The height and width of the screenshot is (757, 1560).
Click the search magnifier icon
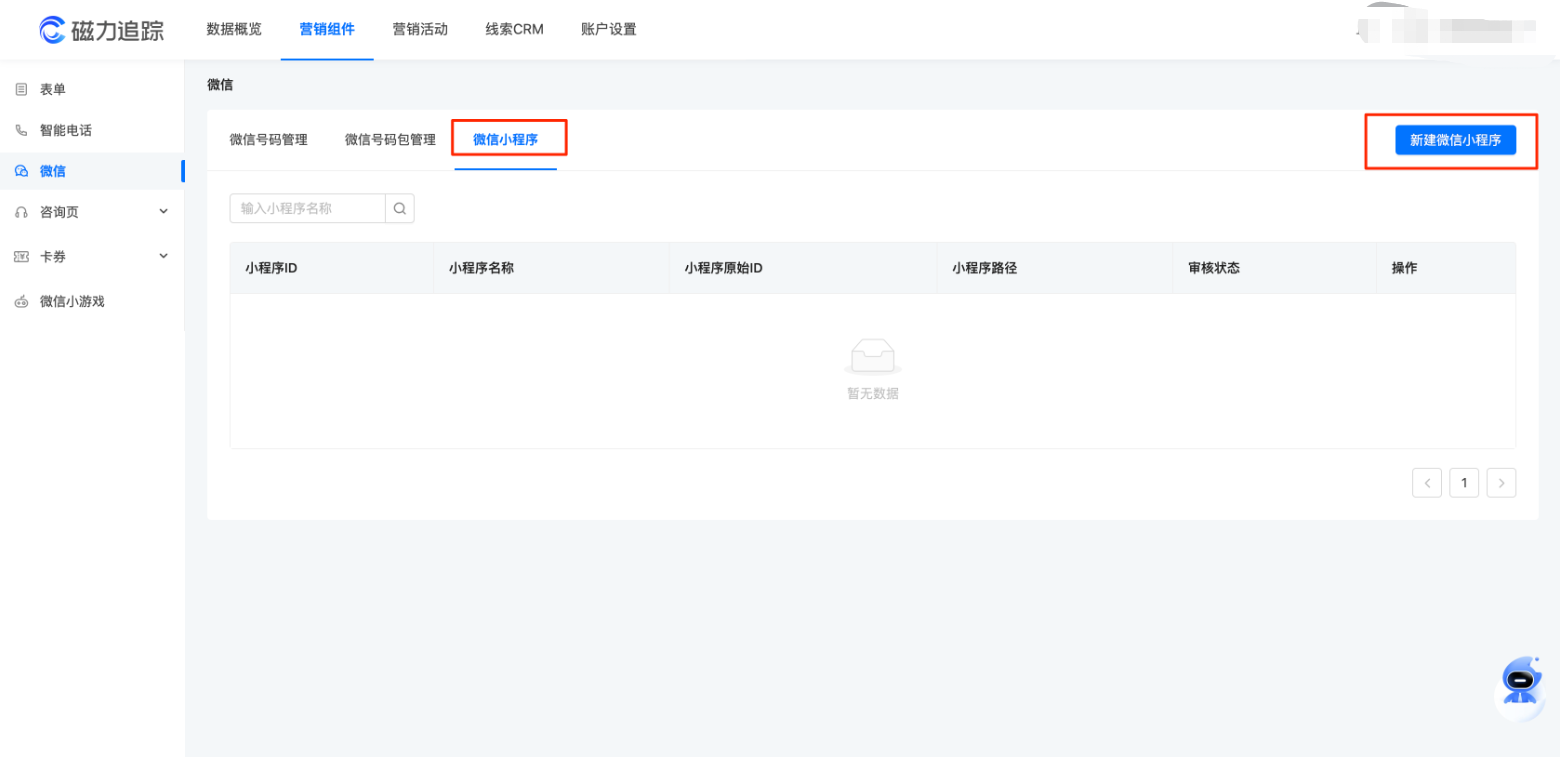click(x=399, y=208)
